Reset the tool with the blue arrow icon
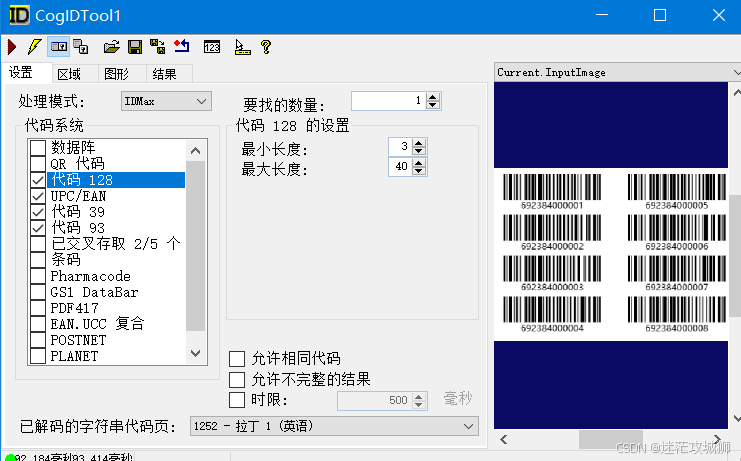741x461 pixels. 182,46
